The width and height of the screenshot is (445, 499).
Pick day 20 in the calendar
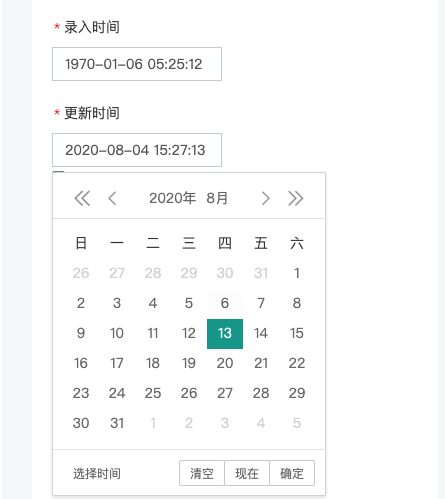point(225,364)
